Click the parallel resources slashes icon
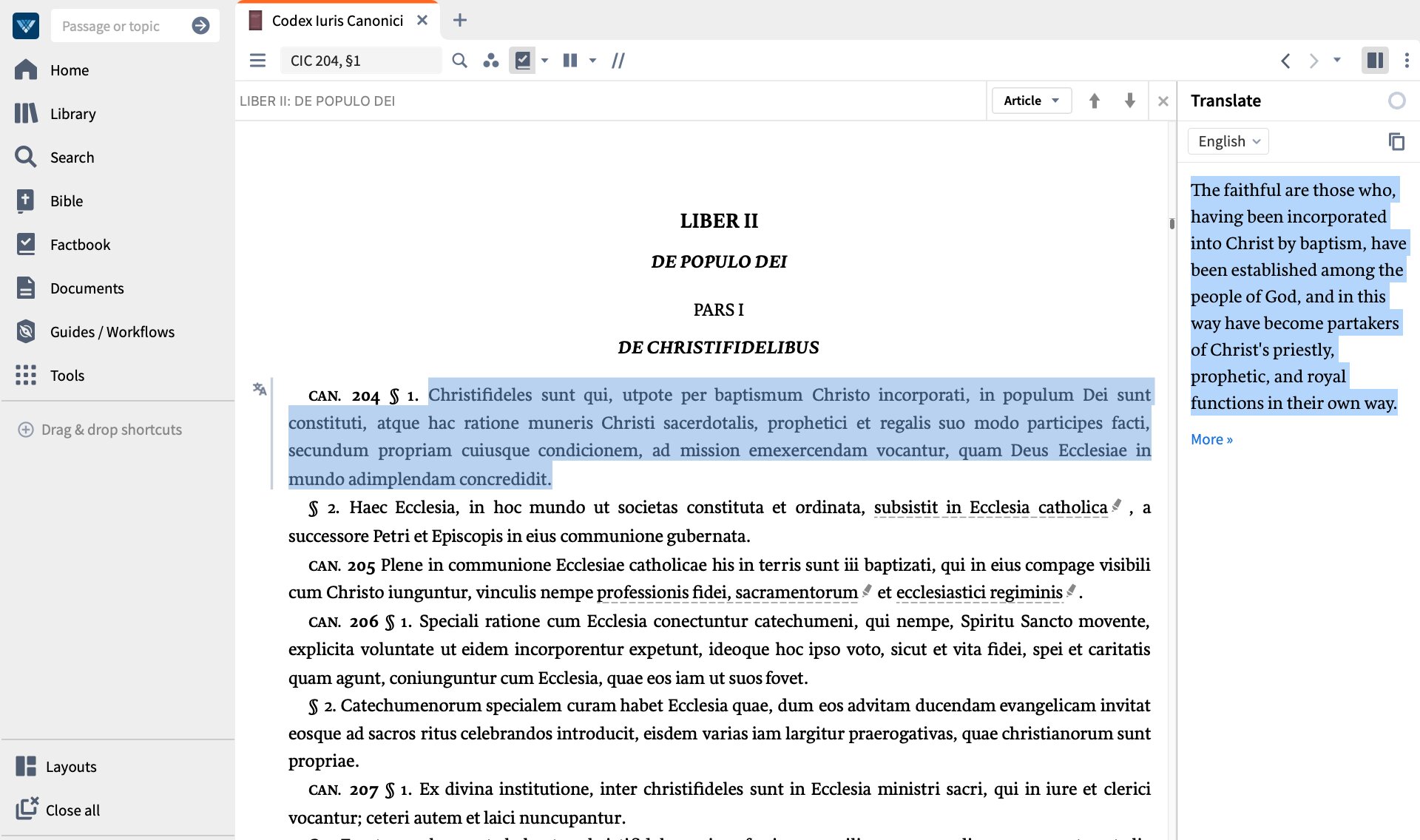This screenshot has width=1420, height=840. click(618, 61)
